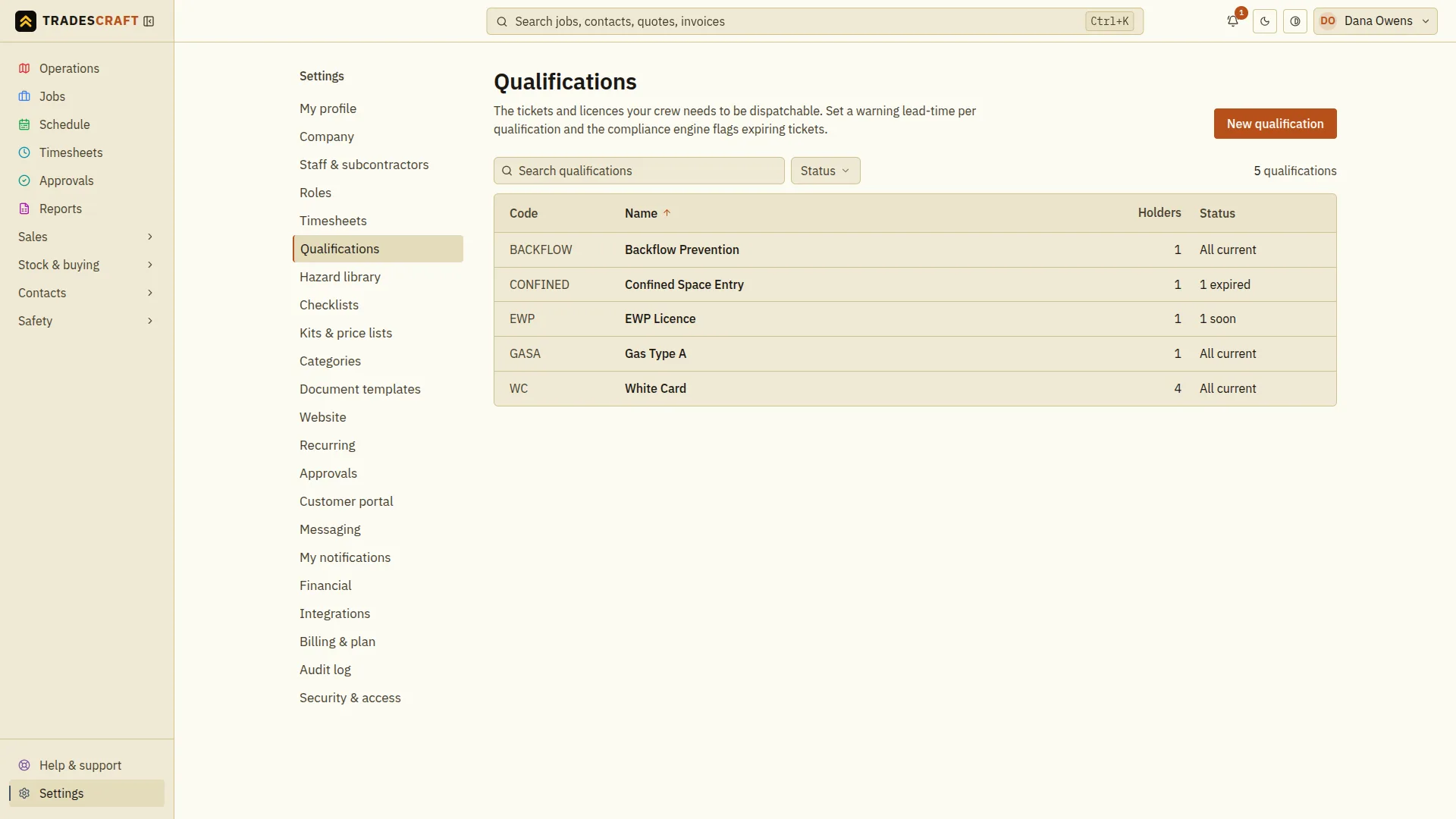Select Qualifications in settings menu

point(378,249)
